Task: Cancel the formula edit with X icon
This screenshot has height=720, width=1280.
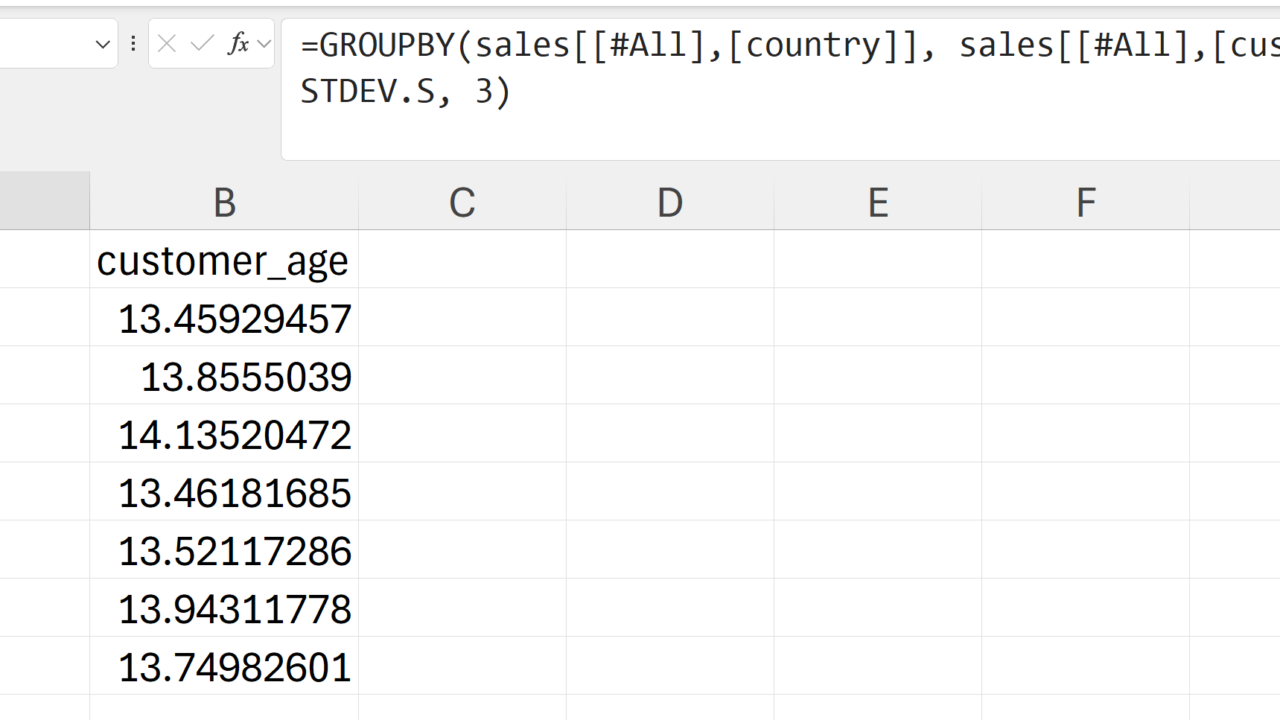Action: 167,44
